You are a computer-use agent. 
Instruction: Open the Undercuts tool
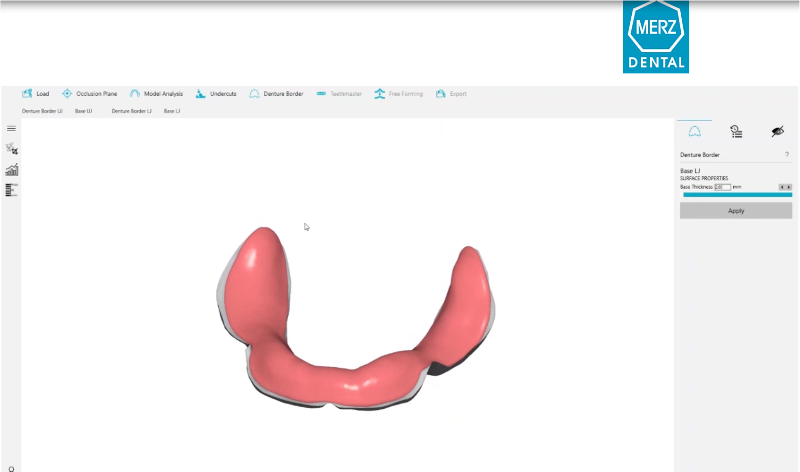(x=201, y=94)
